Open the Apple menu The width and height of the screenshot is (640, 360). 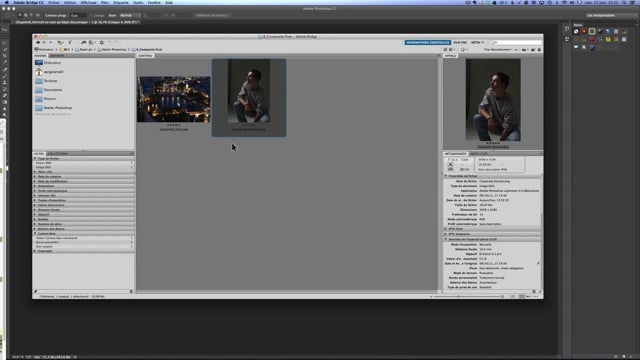point(7,2)
